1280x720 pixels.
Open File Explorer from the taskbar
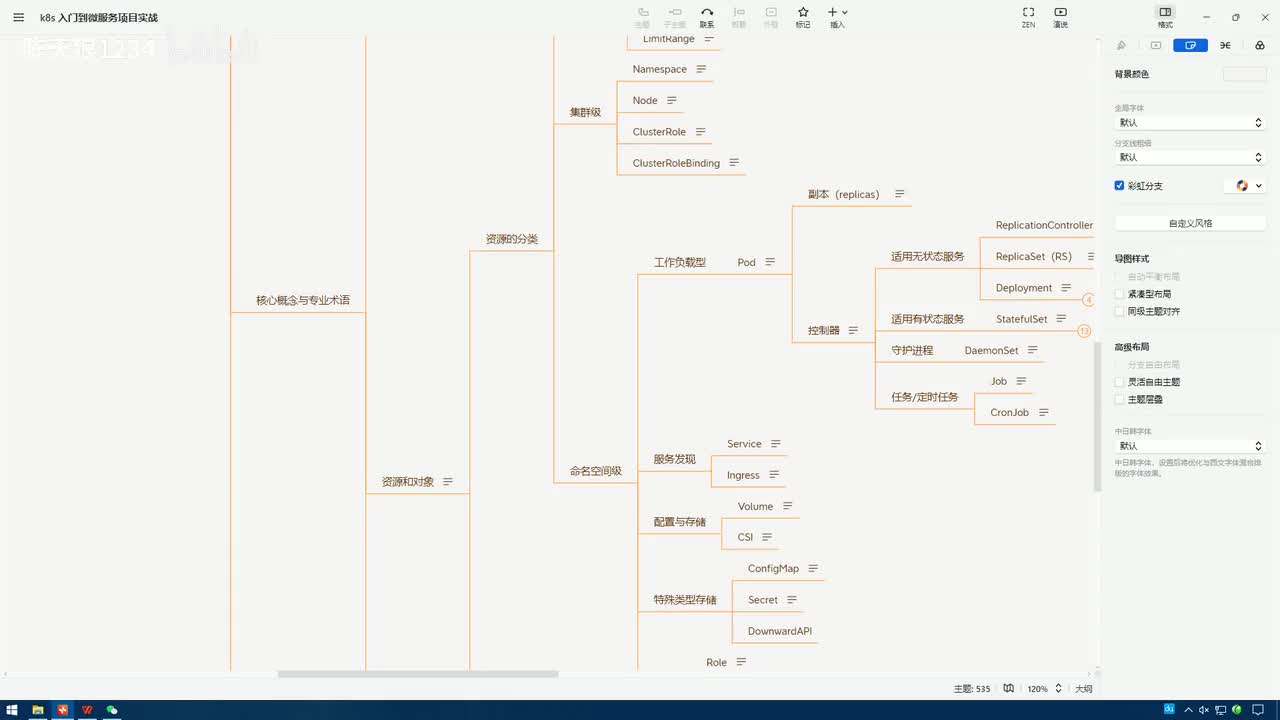point(38,710)
